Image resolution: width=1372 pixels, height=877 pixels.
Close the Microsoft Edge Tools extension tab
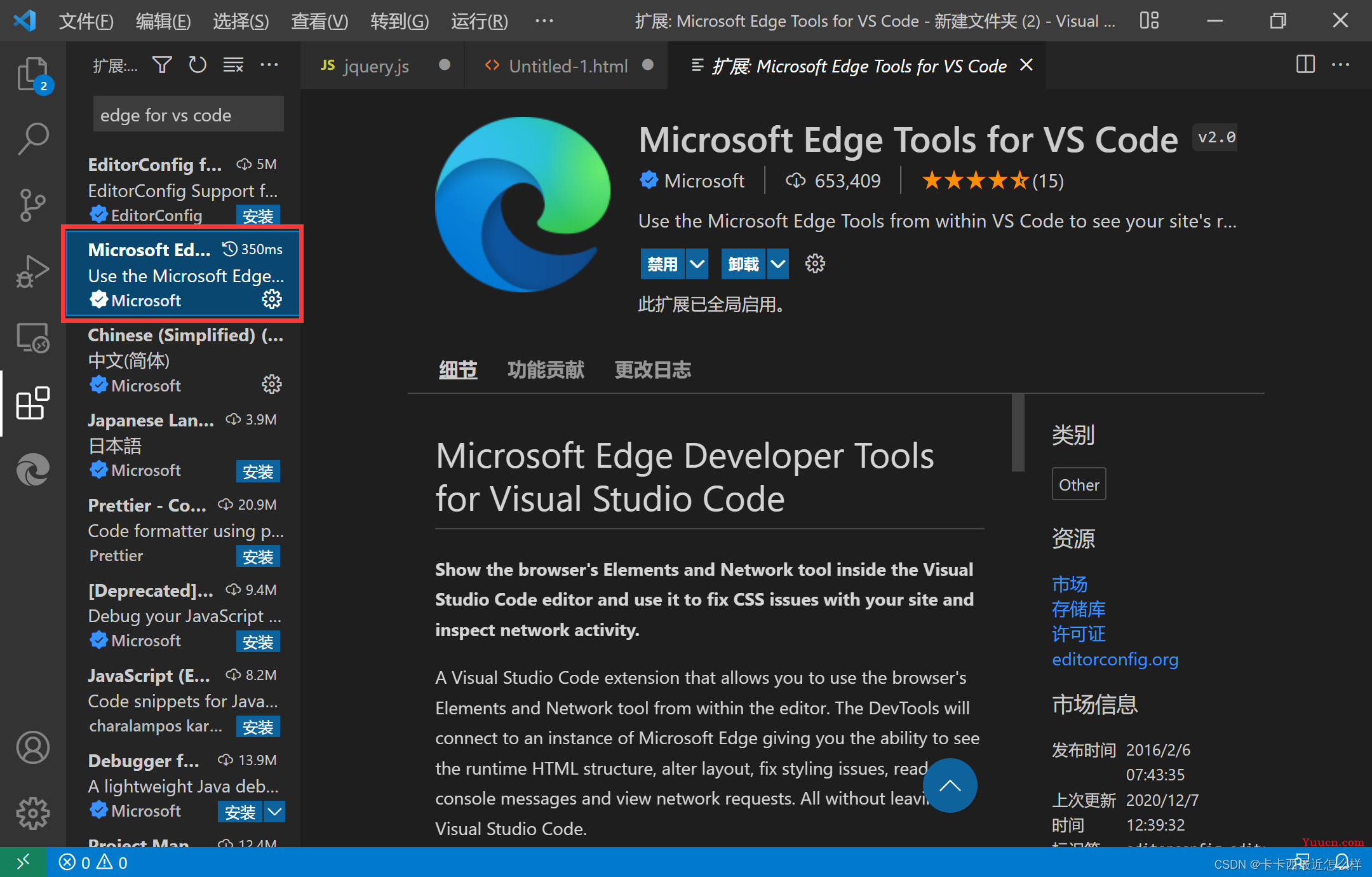(1026, 65)
